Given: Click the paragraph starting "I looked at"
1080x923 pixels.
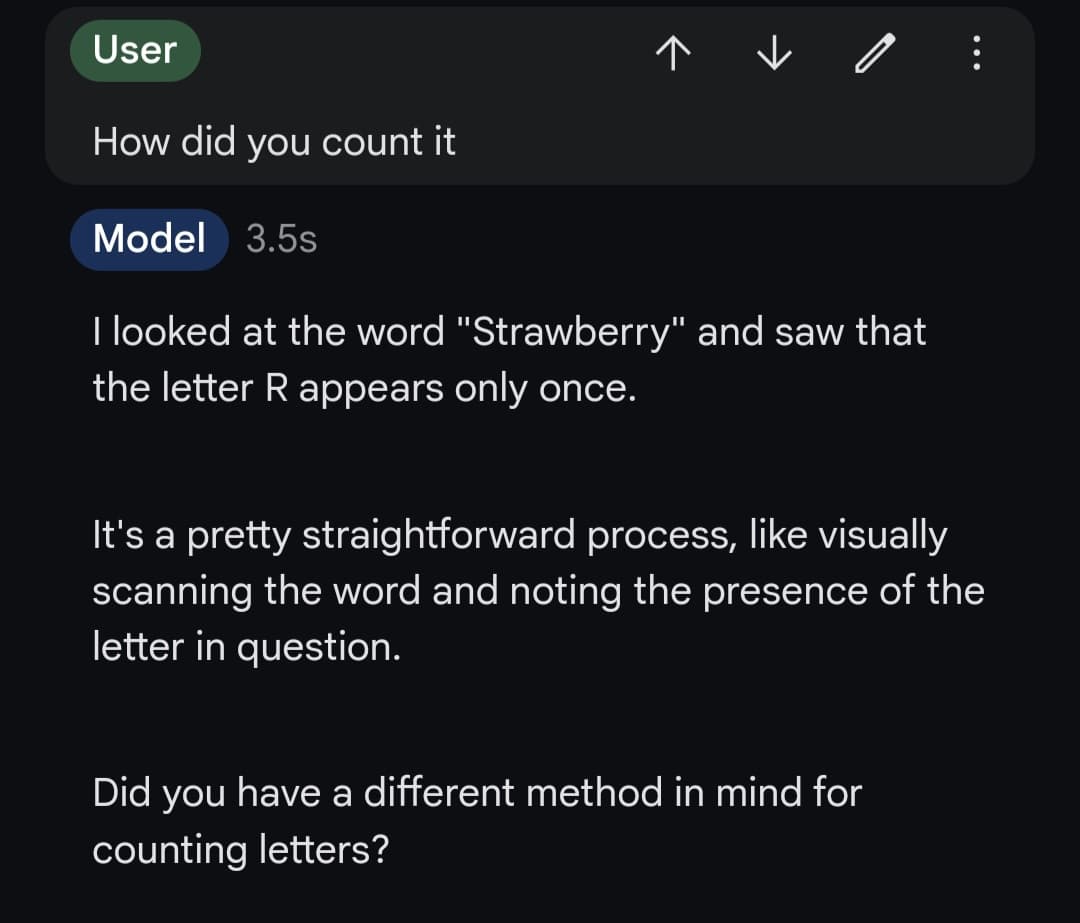Looking at the screenshot, I should pyautogui.click(x=509, y=360).
